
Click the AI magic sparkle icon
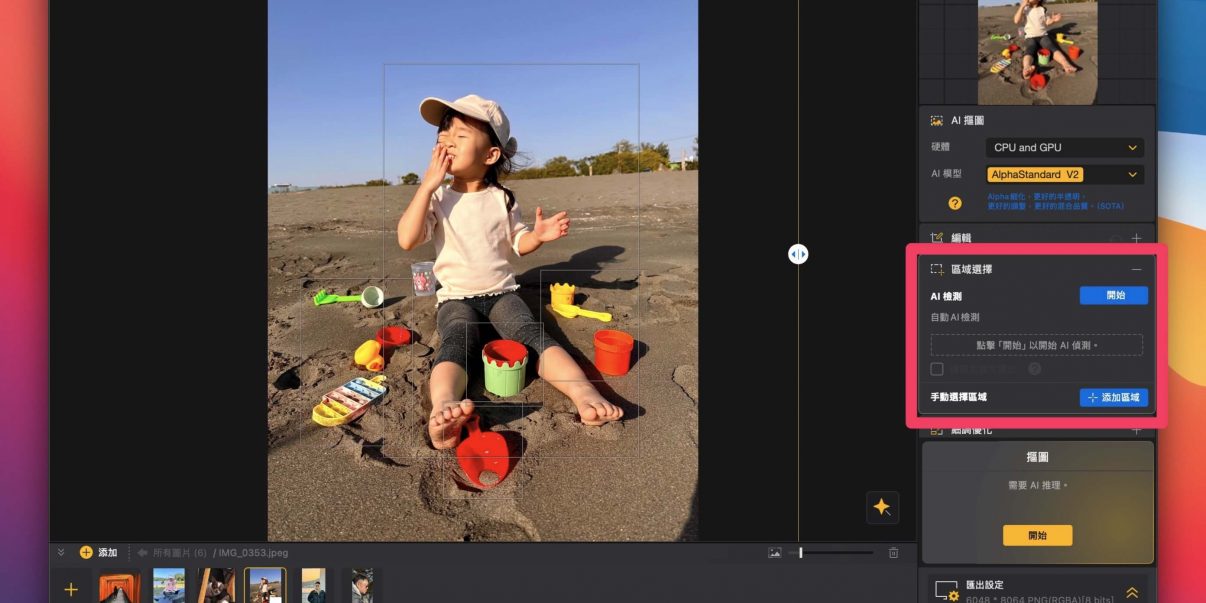tap(882, 508)
